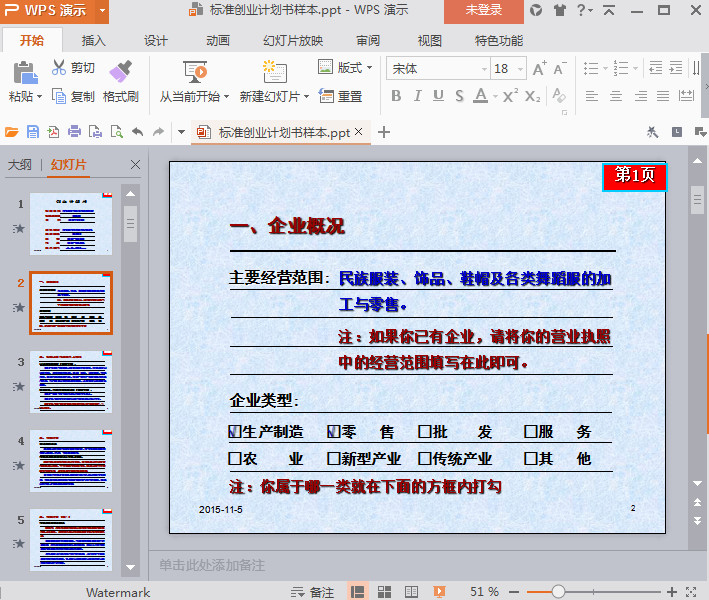Open the numbered list dropdown
709x600 pixels.
pyautogui.click(x=635, y=69)
